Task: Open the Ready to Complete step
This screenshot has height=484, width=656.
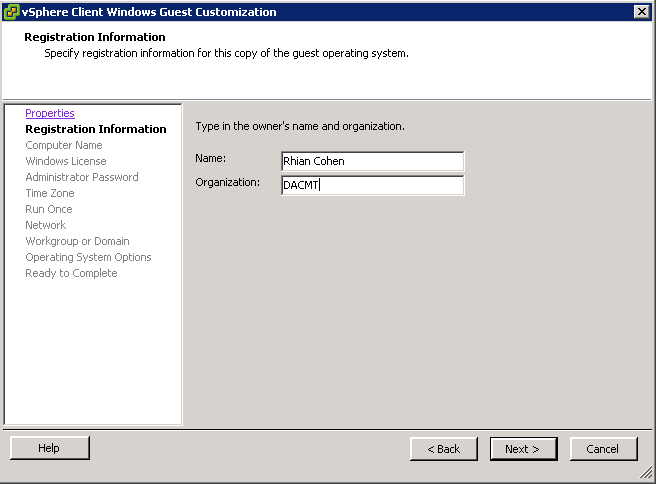Action: (71, 273)
